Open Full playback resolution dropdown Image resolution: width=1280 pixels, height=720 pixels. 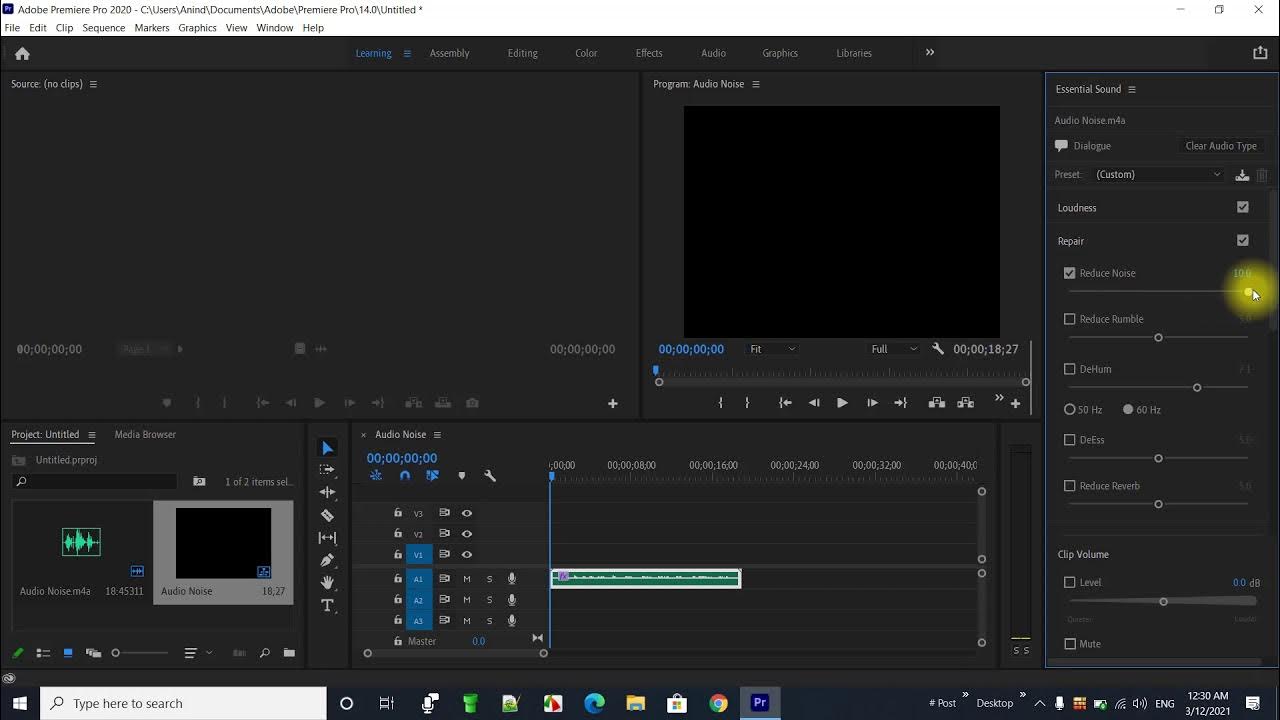(893, 349)
